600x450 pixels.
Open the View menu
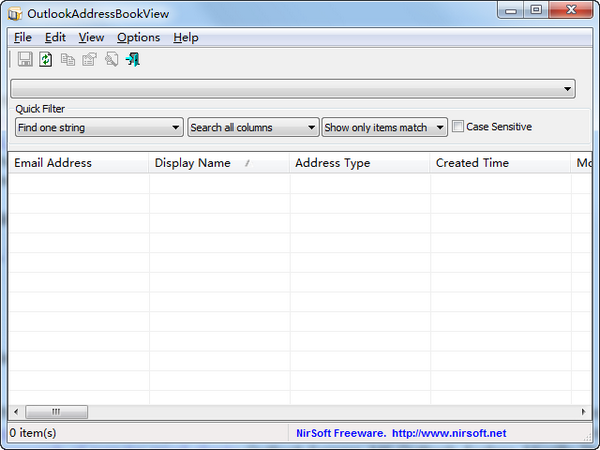click(91, 37)
